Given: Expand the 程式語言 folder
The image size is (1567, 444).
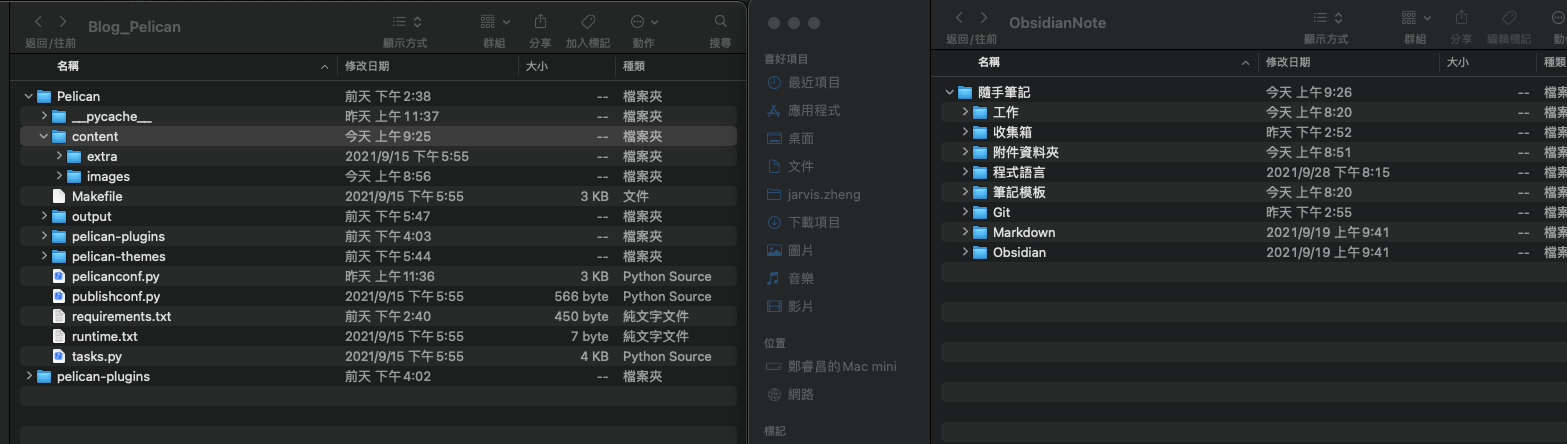Looking at the screenshot, I should (965, 172).
